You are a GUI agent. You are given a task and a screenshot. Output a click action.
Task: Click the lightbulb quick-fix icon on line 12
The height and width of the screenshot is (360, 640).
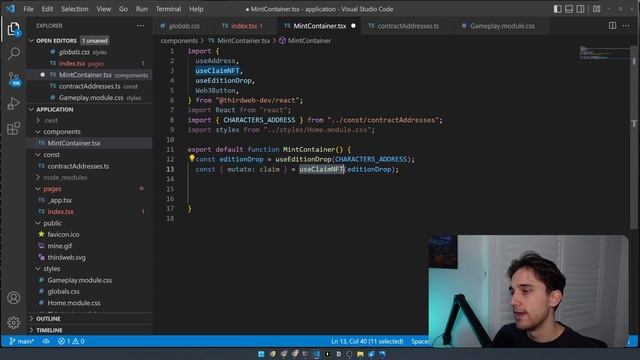click(191, 158)
